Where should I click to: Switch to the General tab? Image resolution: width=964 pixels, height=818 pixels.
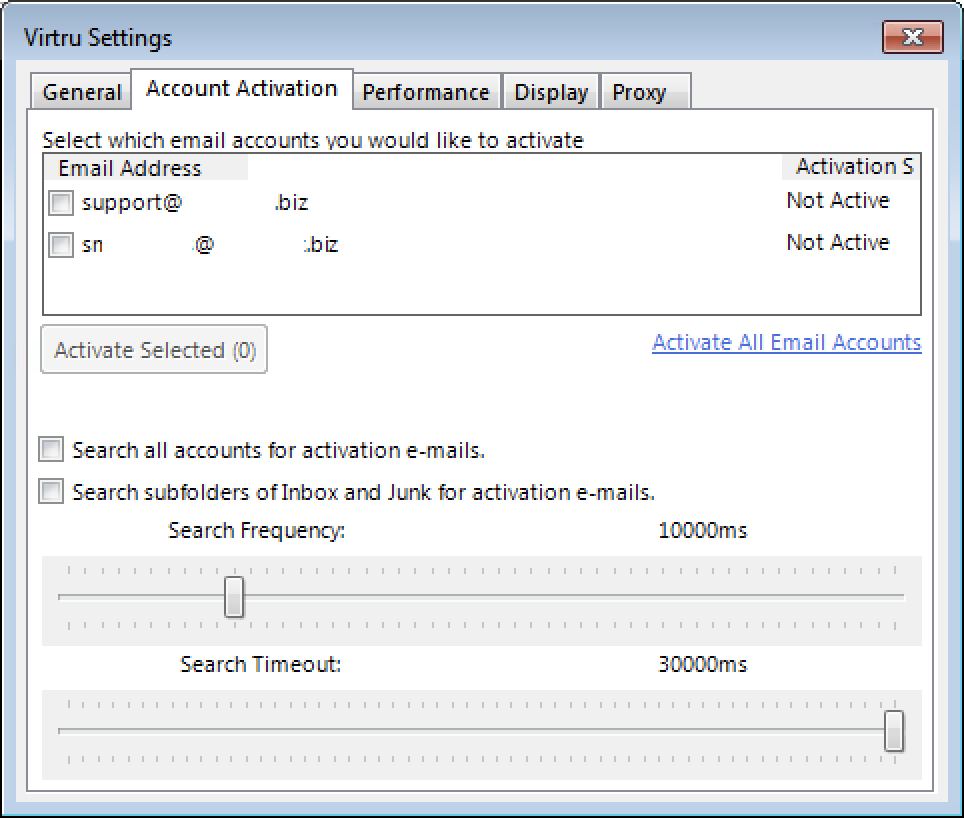[81, 92]
